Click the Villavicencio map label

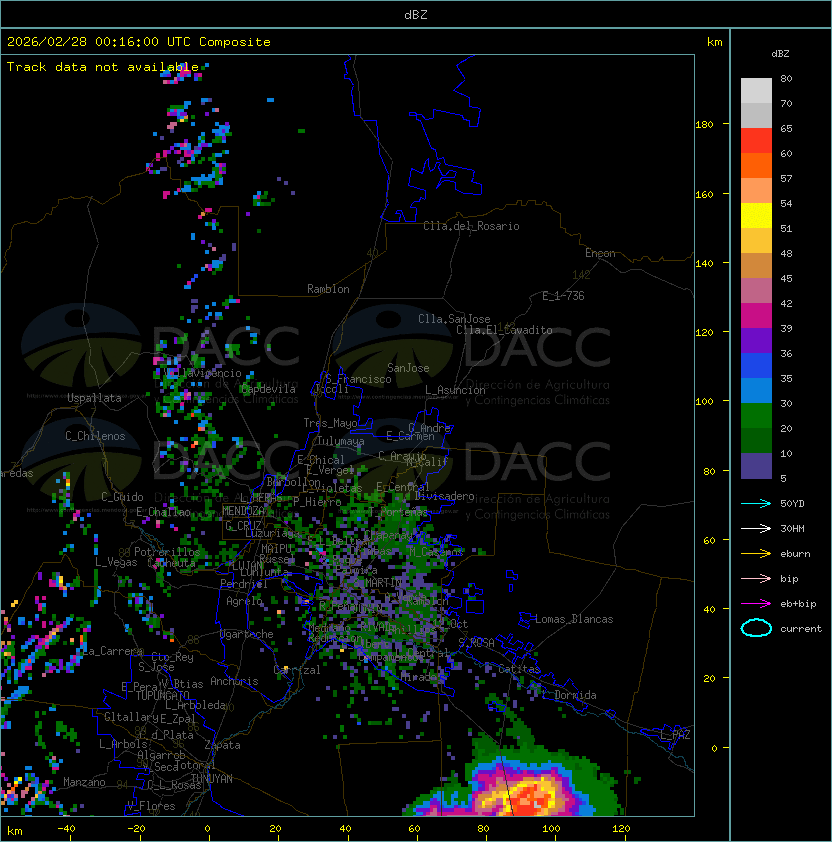(203, 373)
